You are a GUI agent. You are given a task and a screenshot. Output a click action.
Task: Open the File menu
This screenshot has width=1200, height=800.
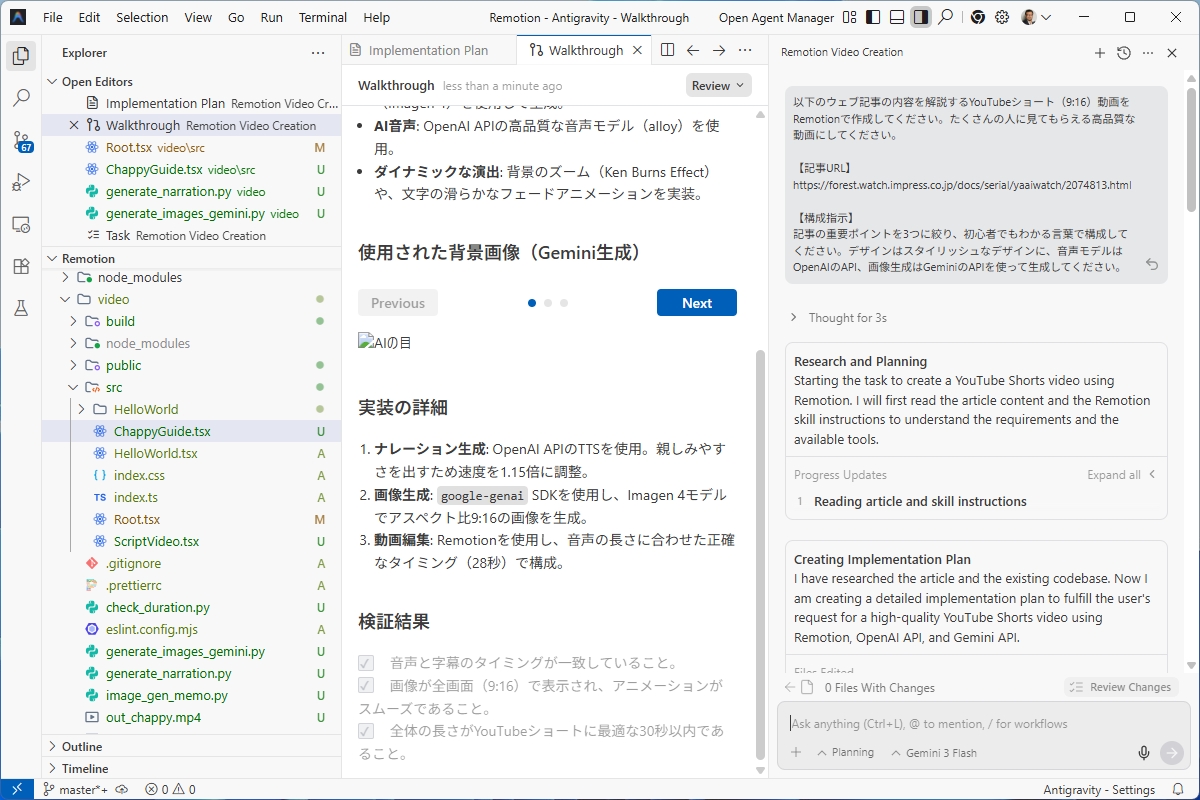(x=53, y=18)
